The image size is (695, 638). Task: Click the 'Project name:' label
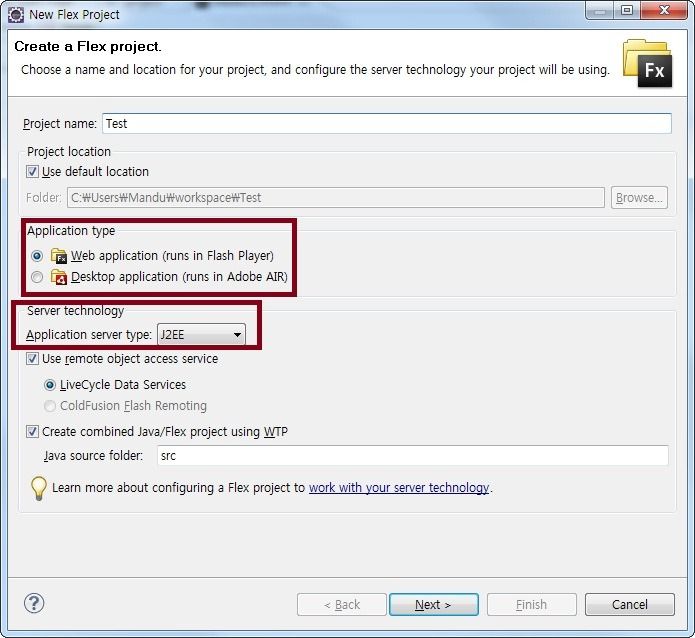point(60,124)
